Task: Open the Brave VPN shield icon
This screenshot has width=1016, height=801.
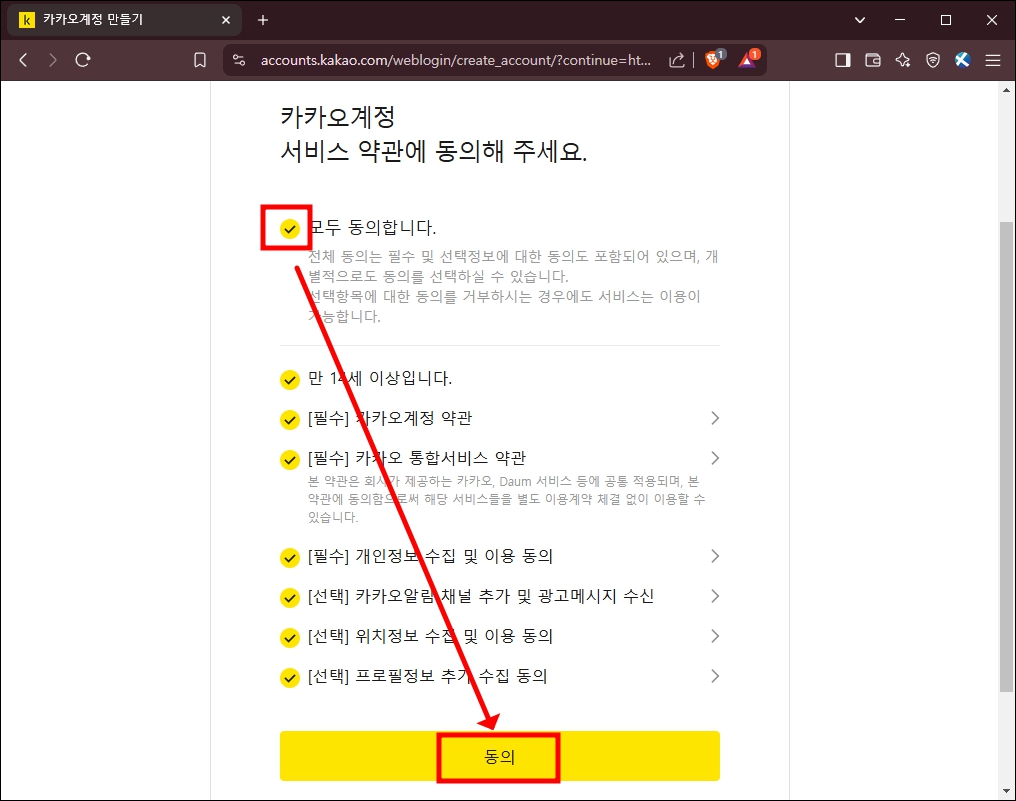Action: coord(932,60)
